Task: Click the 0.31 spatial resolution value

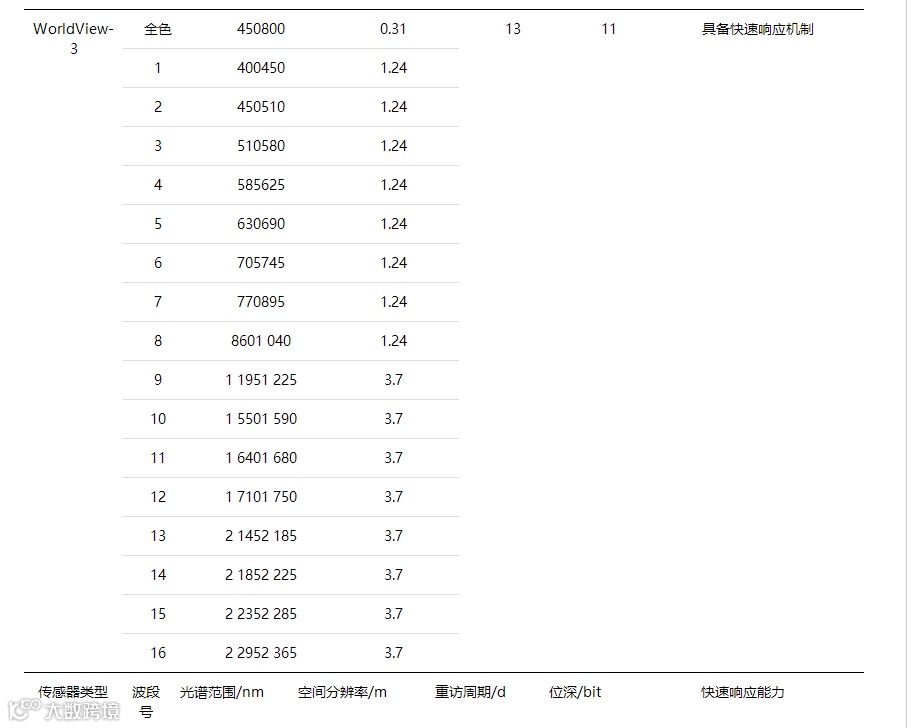Action: coord(393,29)
